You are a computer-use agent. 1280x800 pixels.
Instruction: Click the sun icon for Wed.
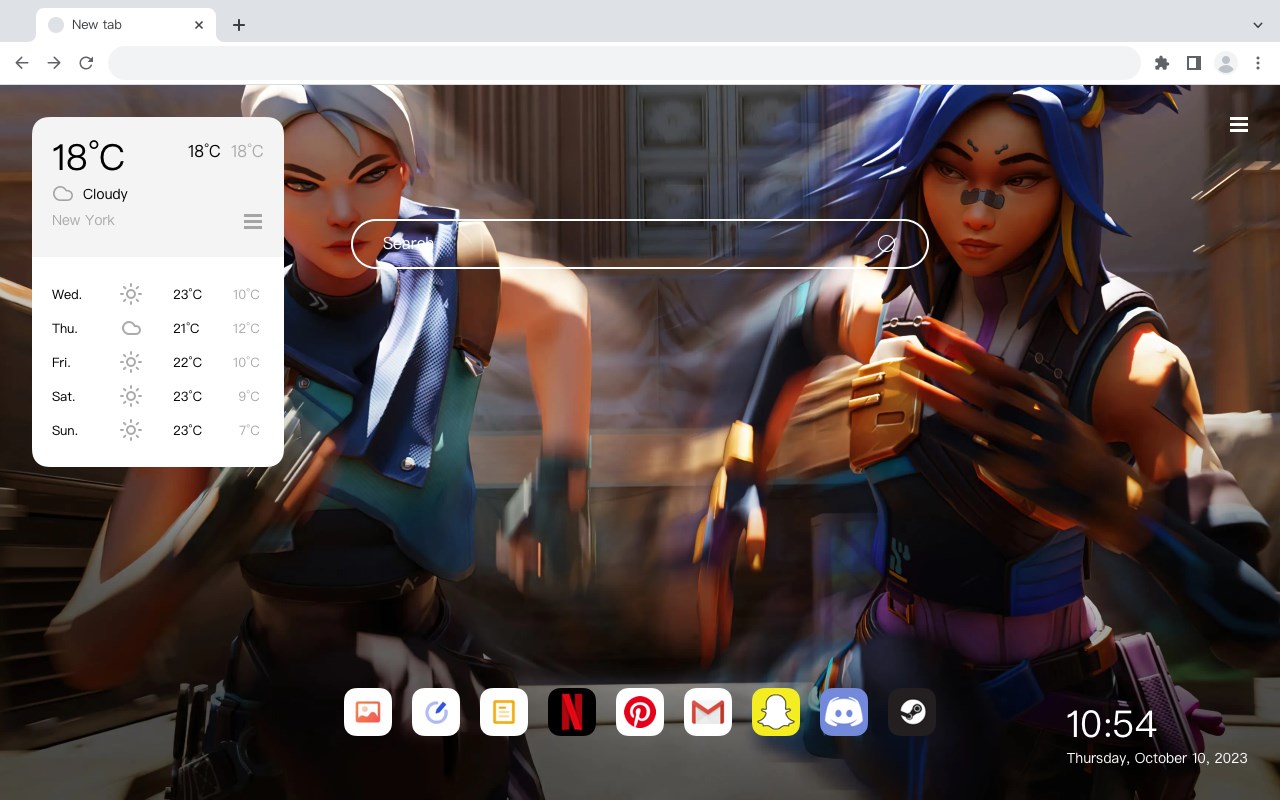pyautogui.click(x=131, y=294)
